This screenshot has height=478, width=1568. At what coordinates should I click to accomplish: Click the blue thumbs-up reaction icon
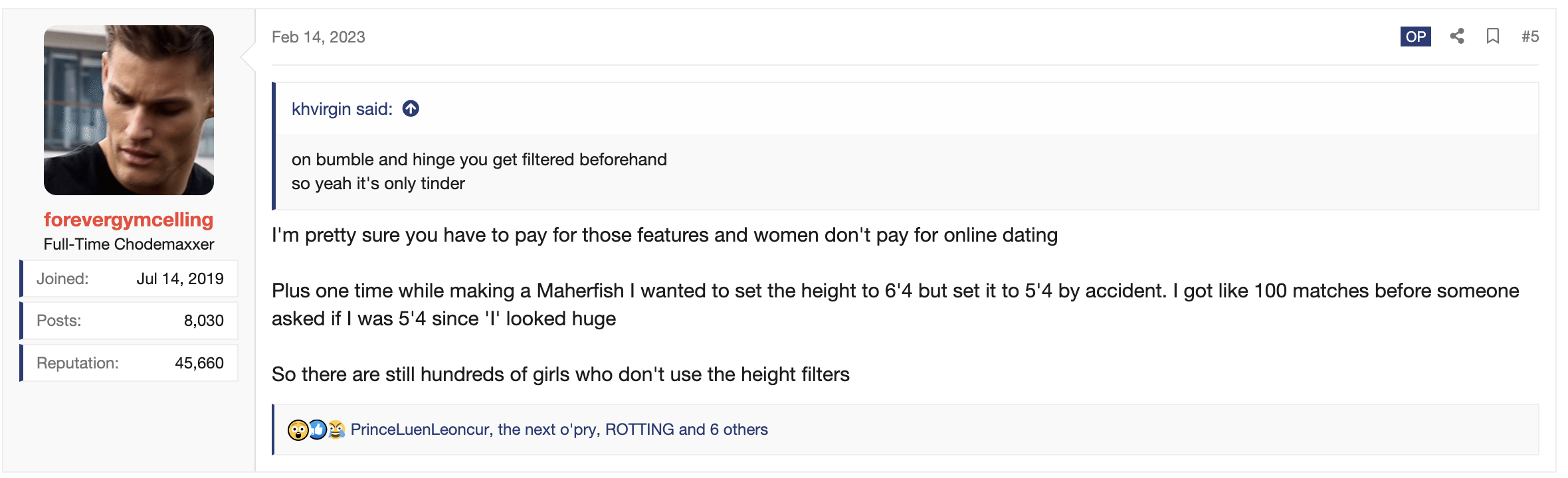point(318,430)
